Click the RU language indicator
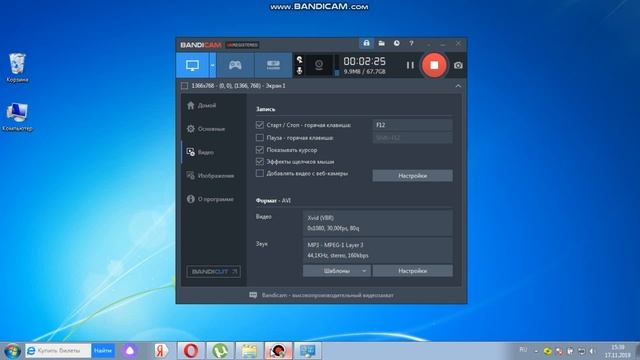 pos(523,350)
